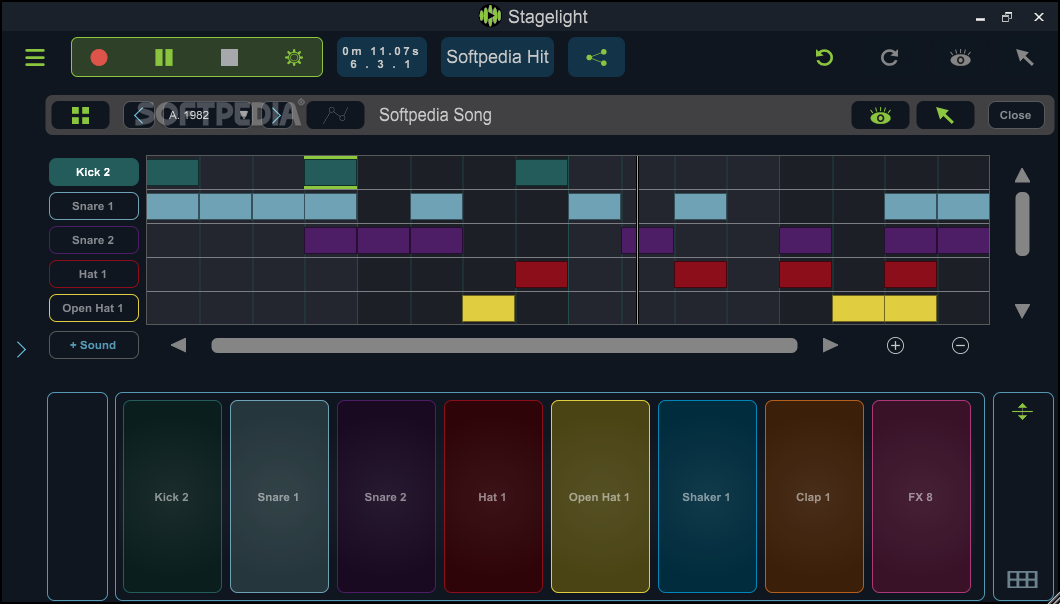Select the green arrow tool in editor bar
Image resolution: width=1060 pixels, height=604 pixels.
point(945,116)
